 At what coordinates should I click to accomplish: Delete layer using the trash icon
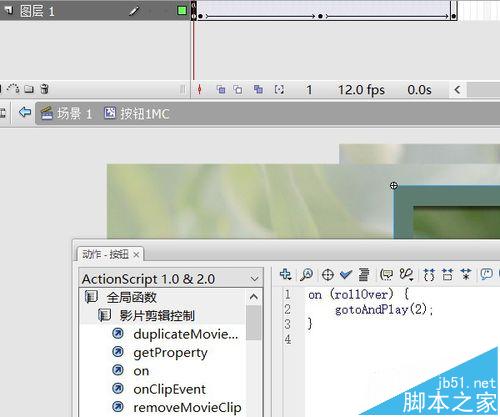[x=44, y=89]
